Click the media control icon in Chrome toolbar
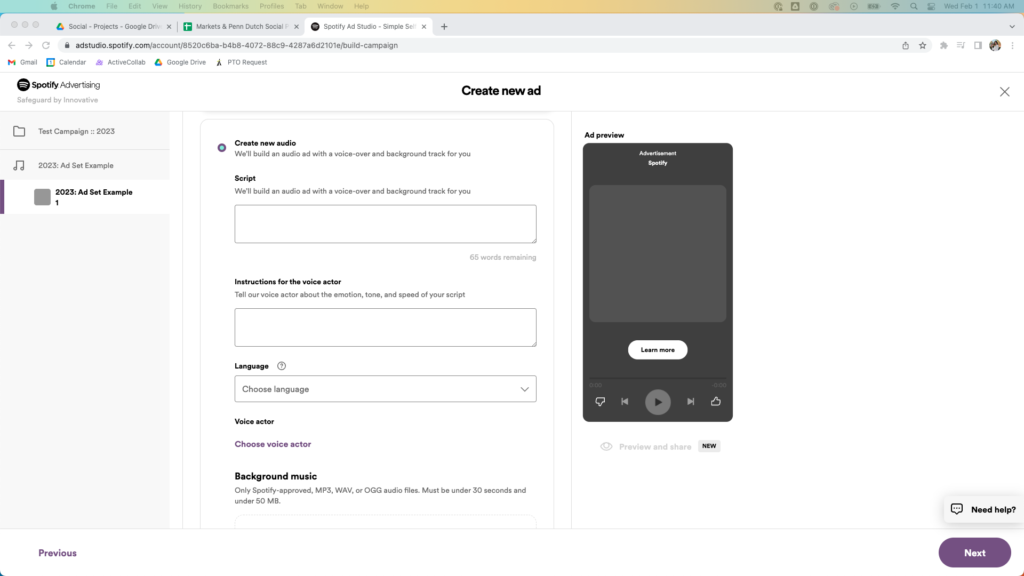The height and width of the screenshot is (576, 1024). (x=961, y=45)
